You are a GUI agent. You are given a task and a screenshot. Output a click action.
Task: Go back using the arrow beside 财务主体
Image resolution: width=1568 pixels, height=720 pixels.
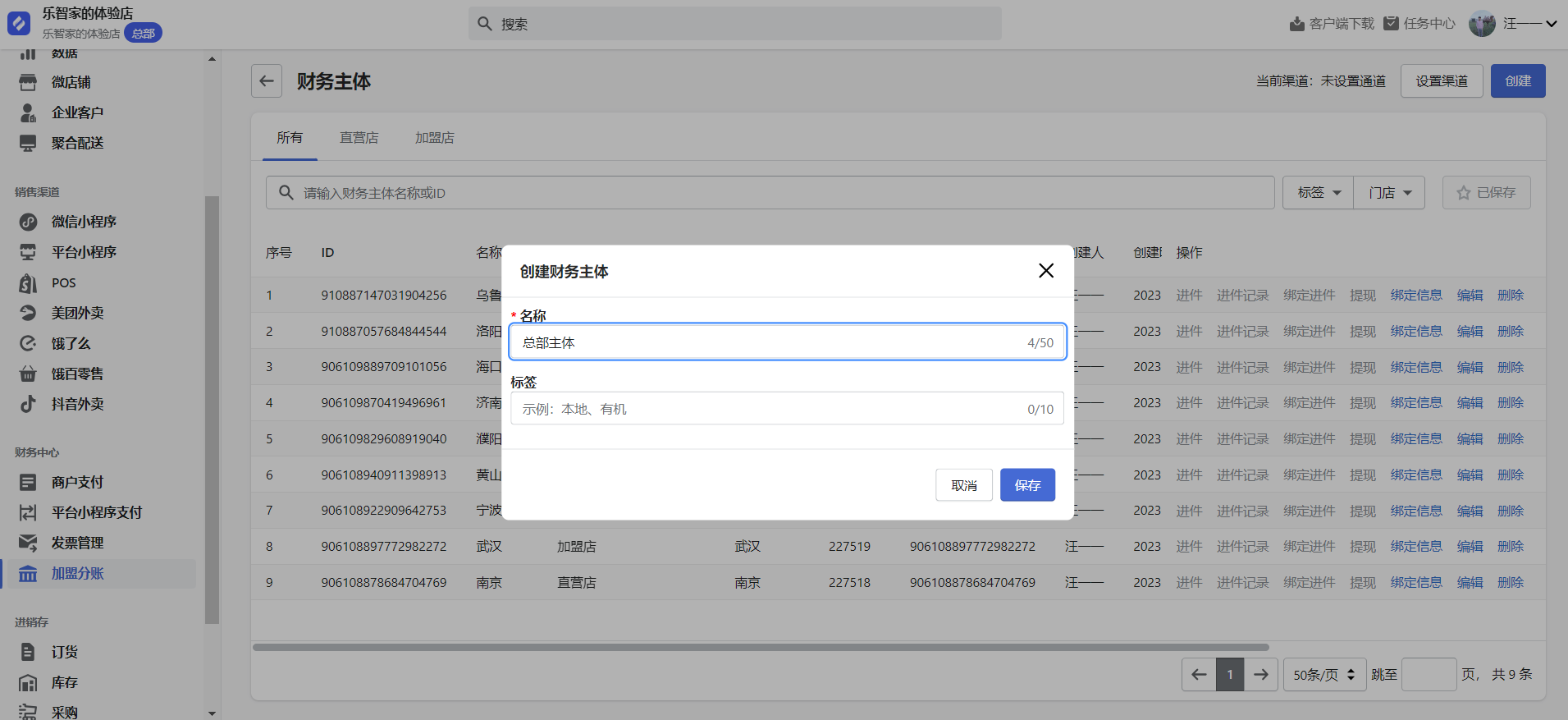267,81
